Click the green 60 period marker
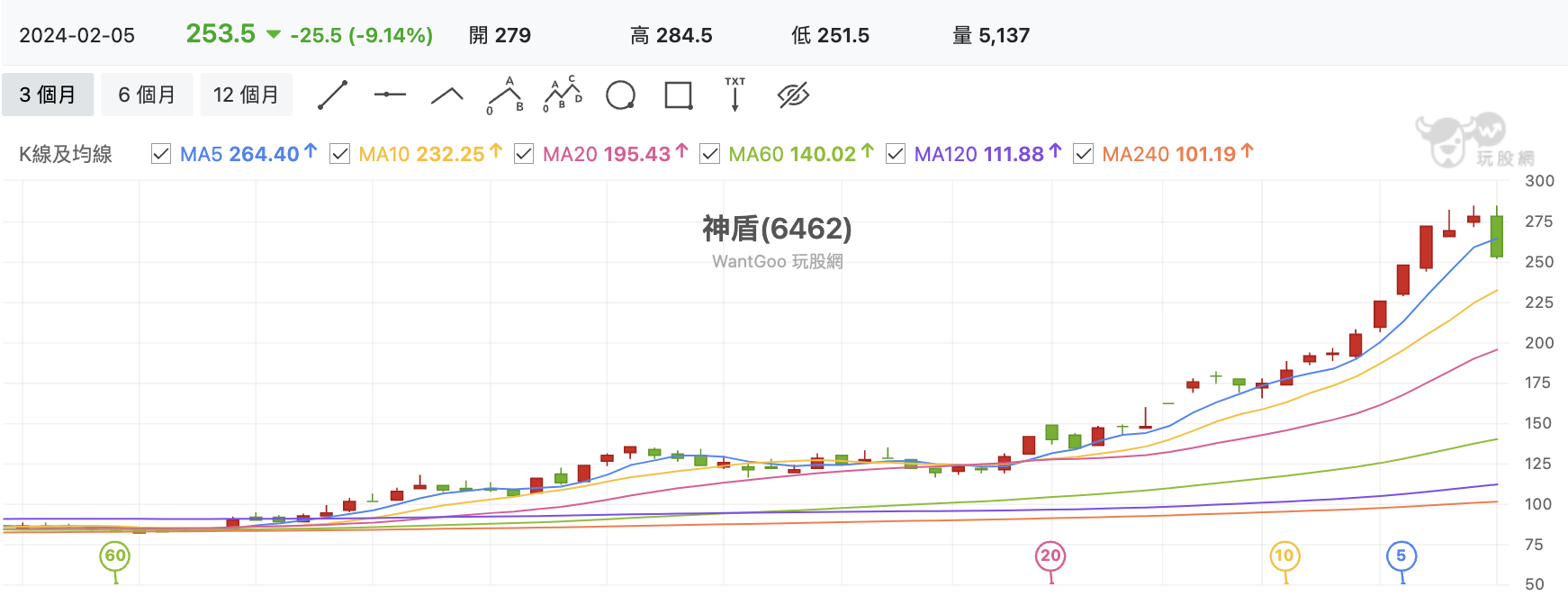 (x=115, y=556)
